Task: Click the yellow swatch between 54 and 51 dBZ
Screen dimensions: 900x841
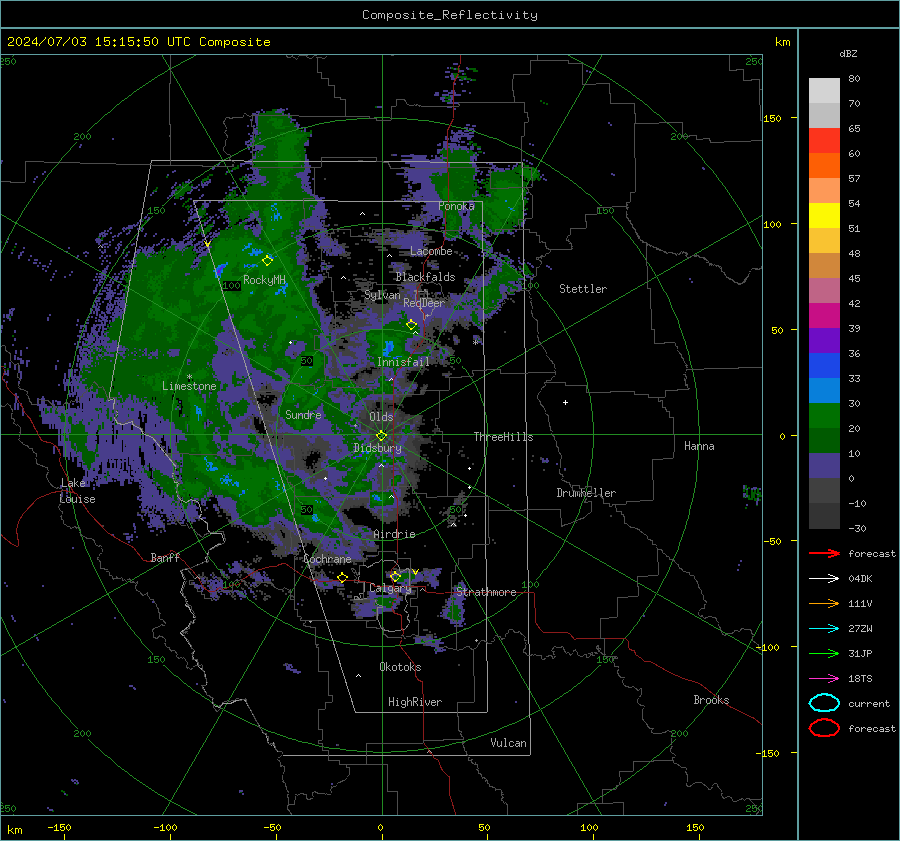Action: (824, 215)
